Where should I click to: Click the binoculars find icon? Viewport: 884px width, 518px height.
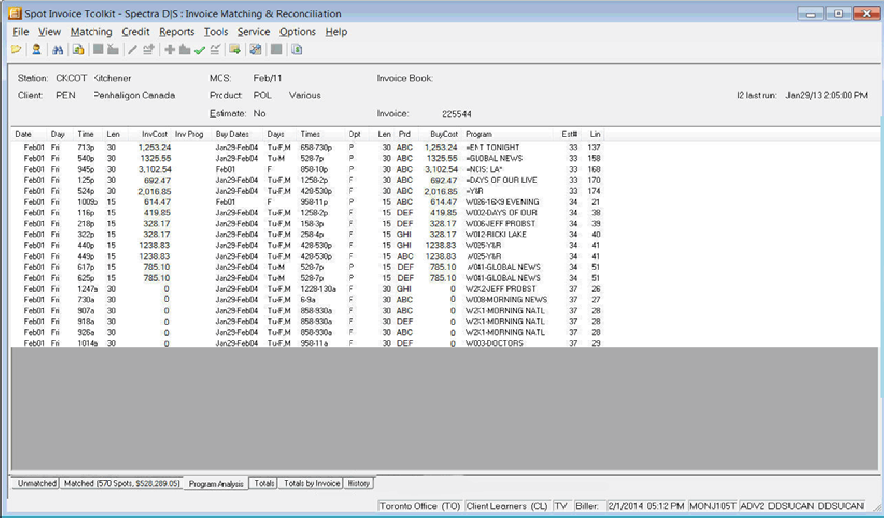pyautogui.click(x=58, y=50)
